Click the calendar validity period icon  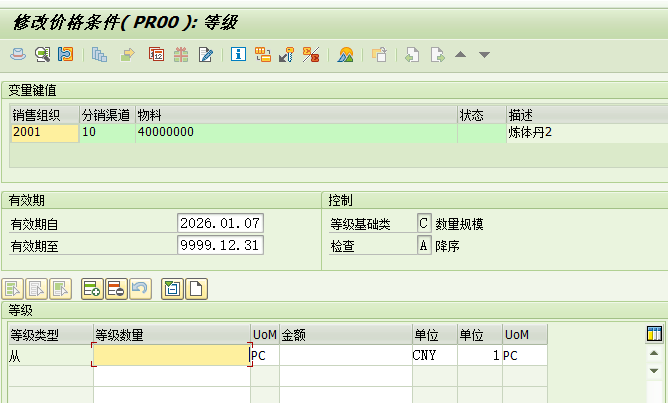[x=156, y=54]
